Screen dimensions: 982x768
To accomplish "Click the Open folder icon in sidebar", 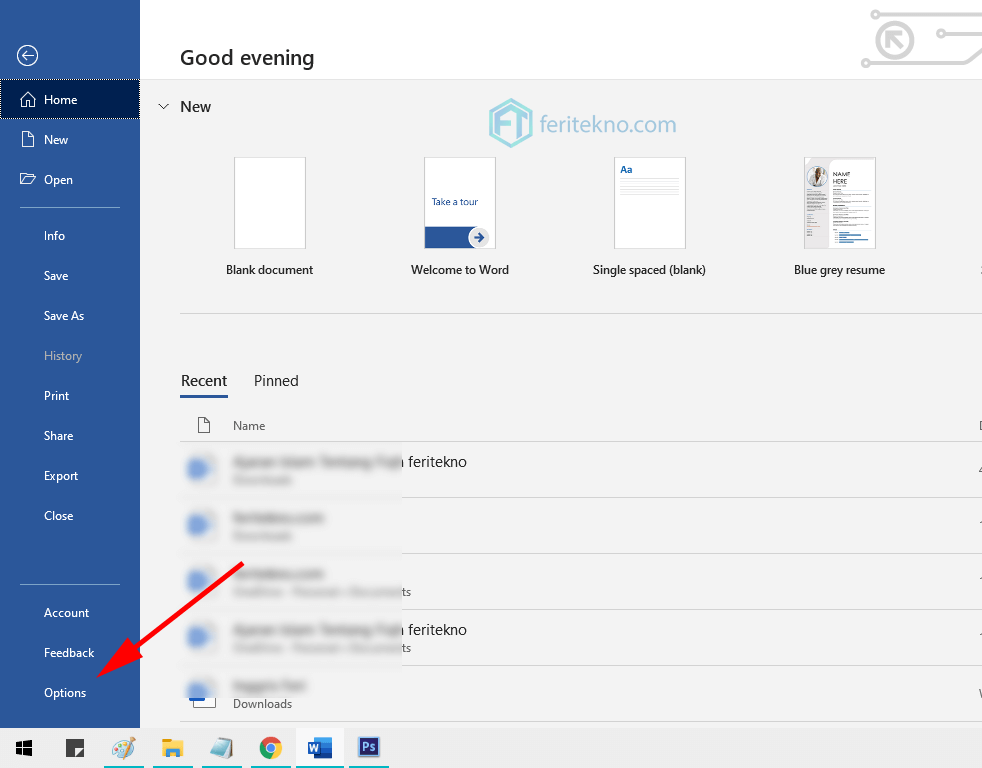I will (28, 179).
